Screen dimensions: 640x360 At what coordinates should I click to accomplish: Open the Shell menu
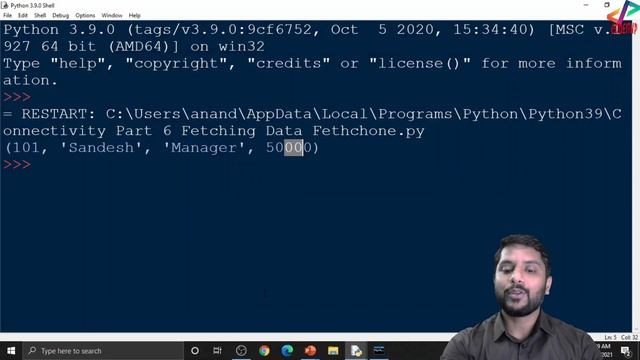(x=40, y=16)
